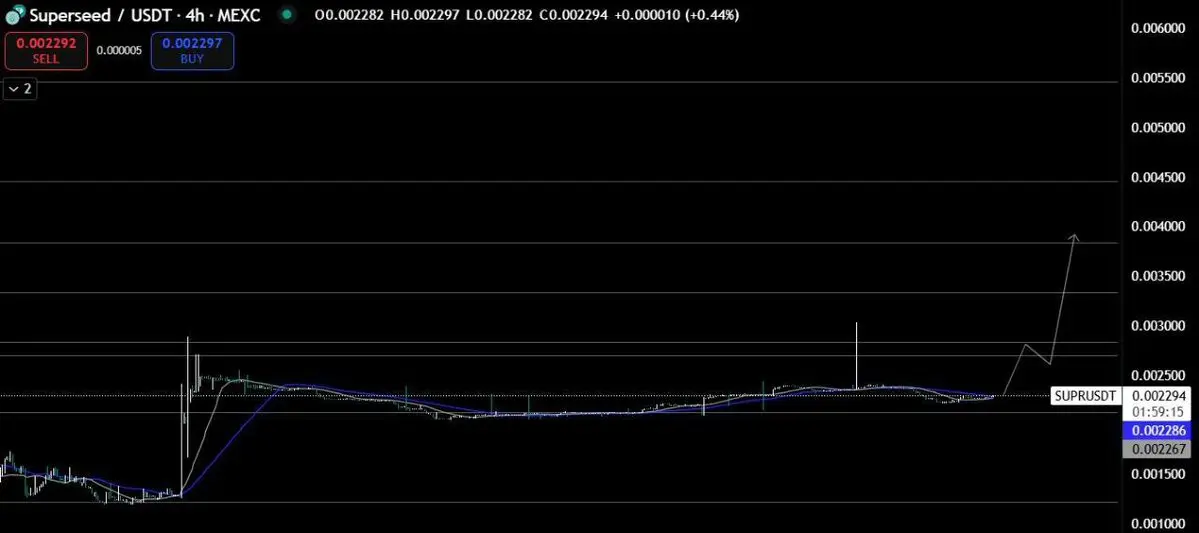Click the blue BUY 0.002297 button
Screen dimensions: 1199x533
(192, 51)
